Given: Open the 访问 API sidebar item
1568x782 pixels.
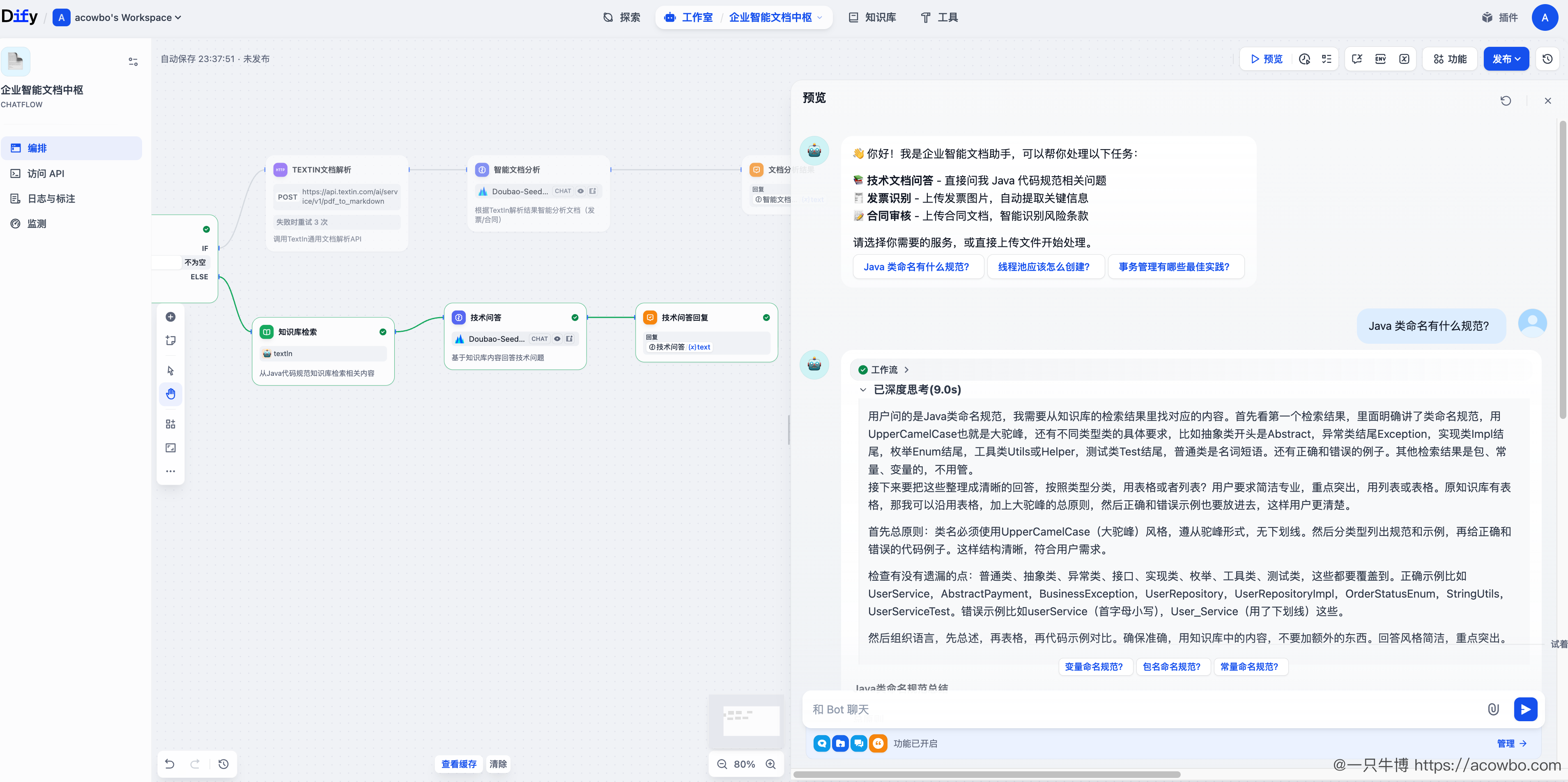Looking at the screenshot, I should [46, 173].
